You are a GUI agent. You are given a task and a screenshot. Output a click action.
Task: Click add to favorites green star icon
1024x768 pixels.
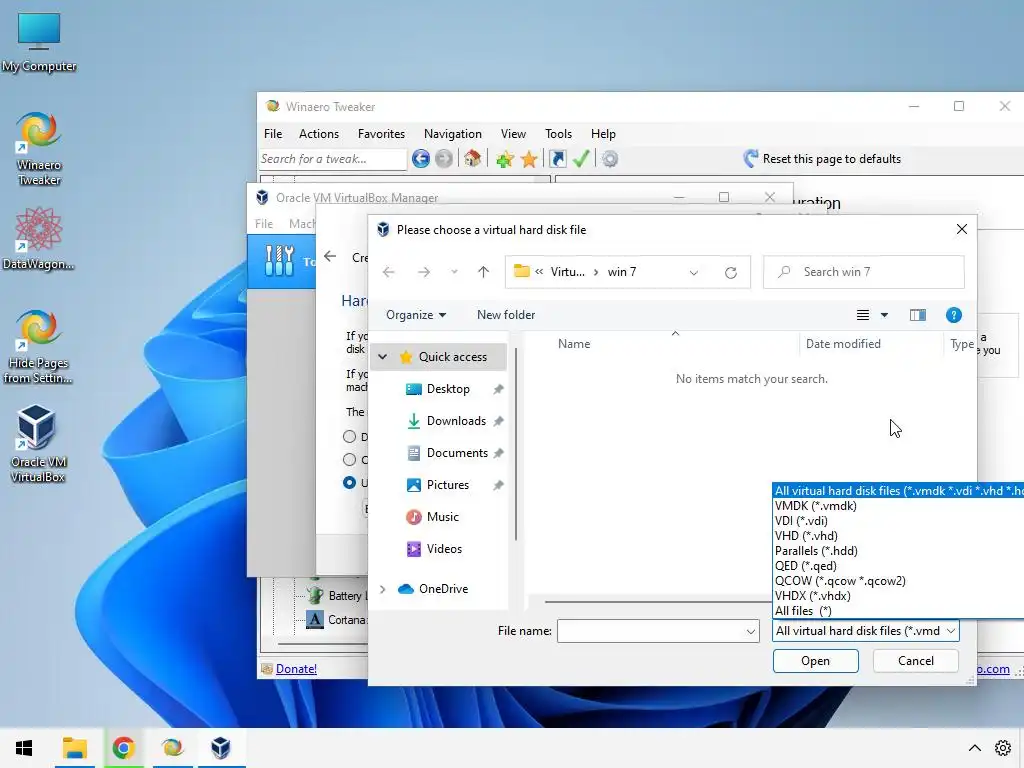click(x=504, y=159)
